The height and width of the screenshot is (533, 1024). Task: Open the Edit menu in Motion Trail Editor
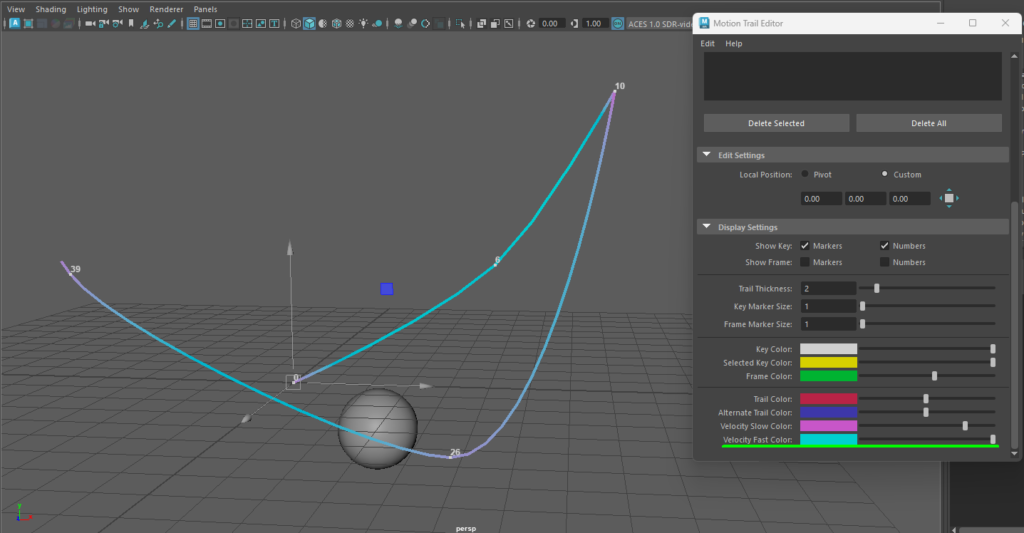(x=707, y=44)
